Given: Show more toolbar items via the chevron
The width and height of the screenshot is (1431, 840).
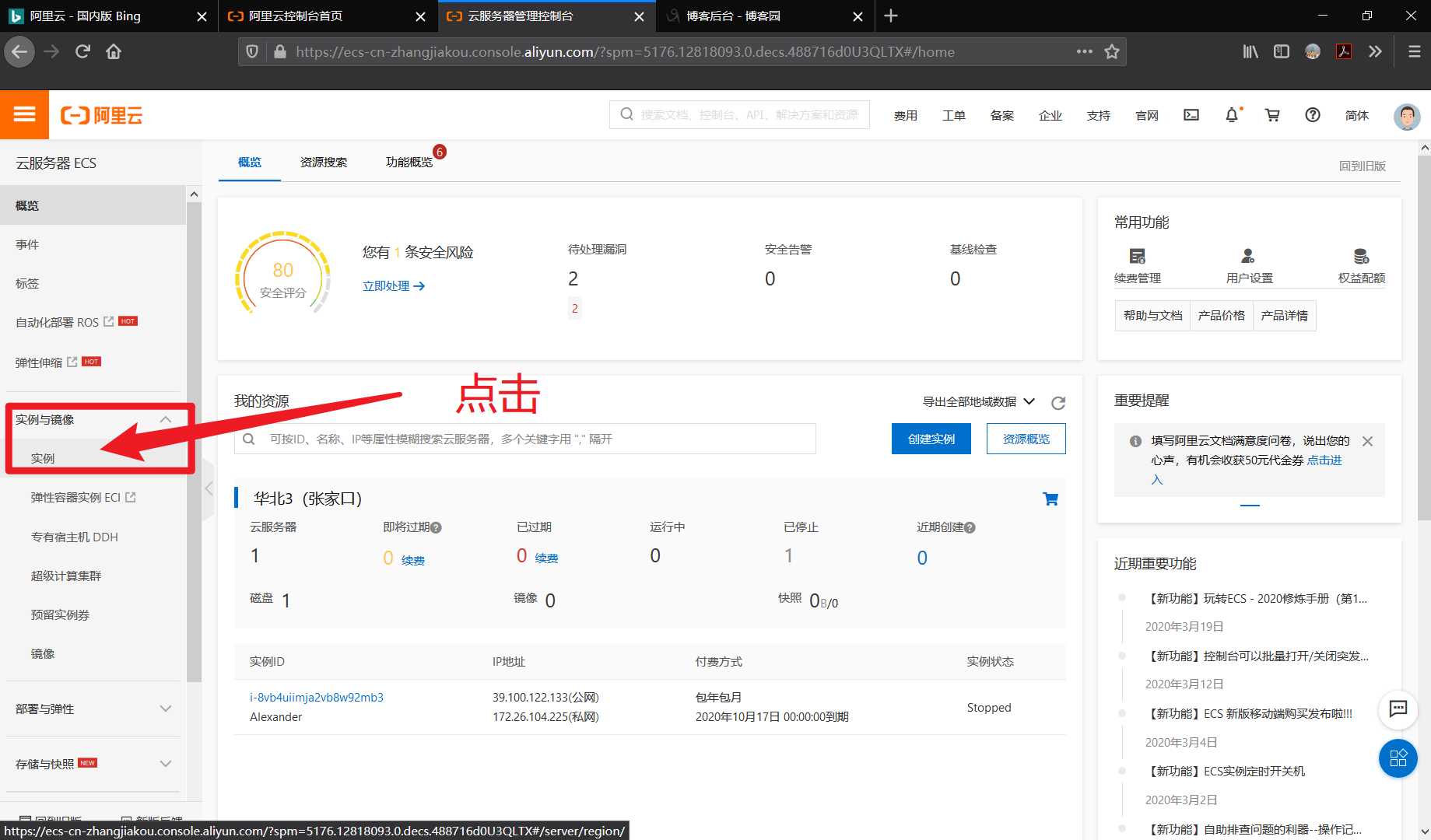Looking at the screenshot, I should click(1375, 52).
